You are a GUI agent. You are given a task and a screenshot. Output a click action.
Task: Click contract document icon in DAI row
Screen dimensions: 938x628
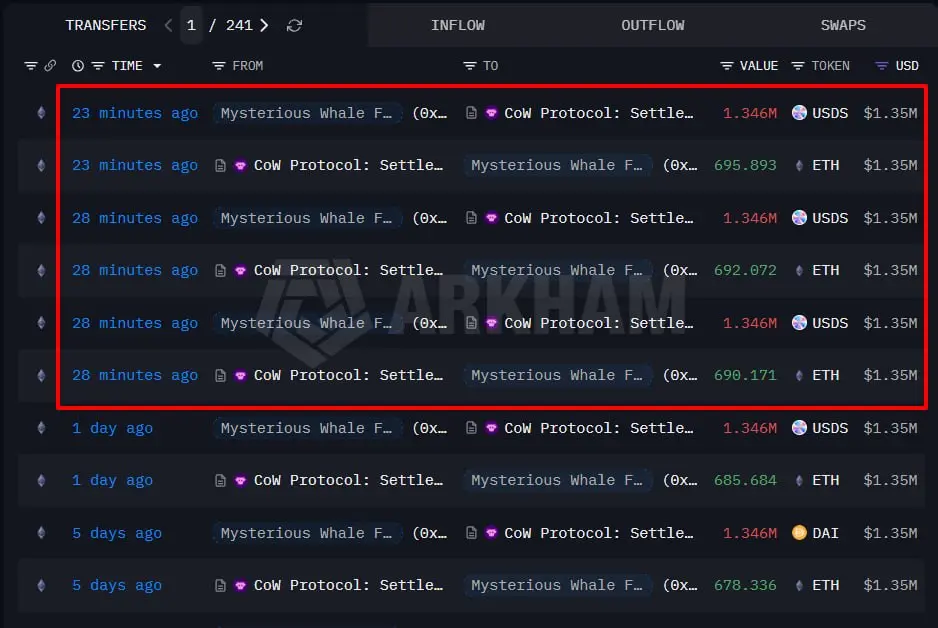coord(471,533)
